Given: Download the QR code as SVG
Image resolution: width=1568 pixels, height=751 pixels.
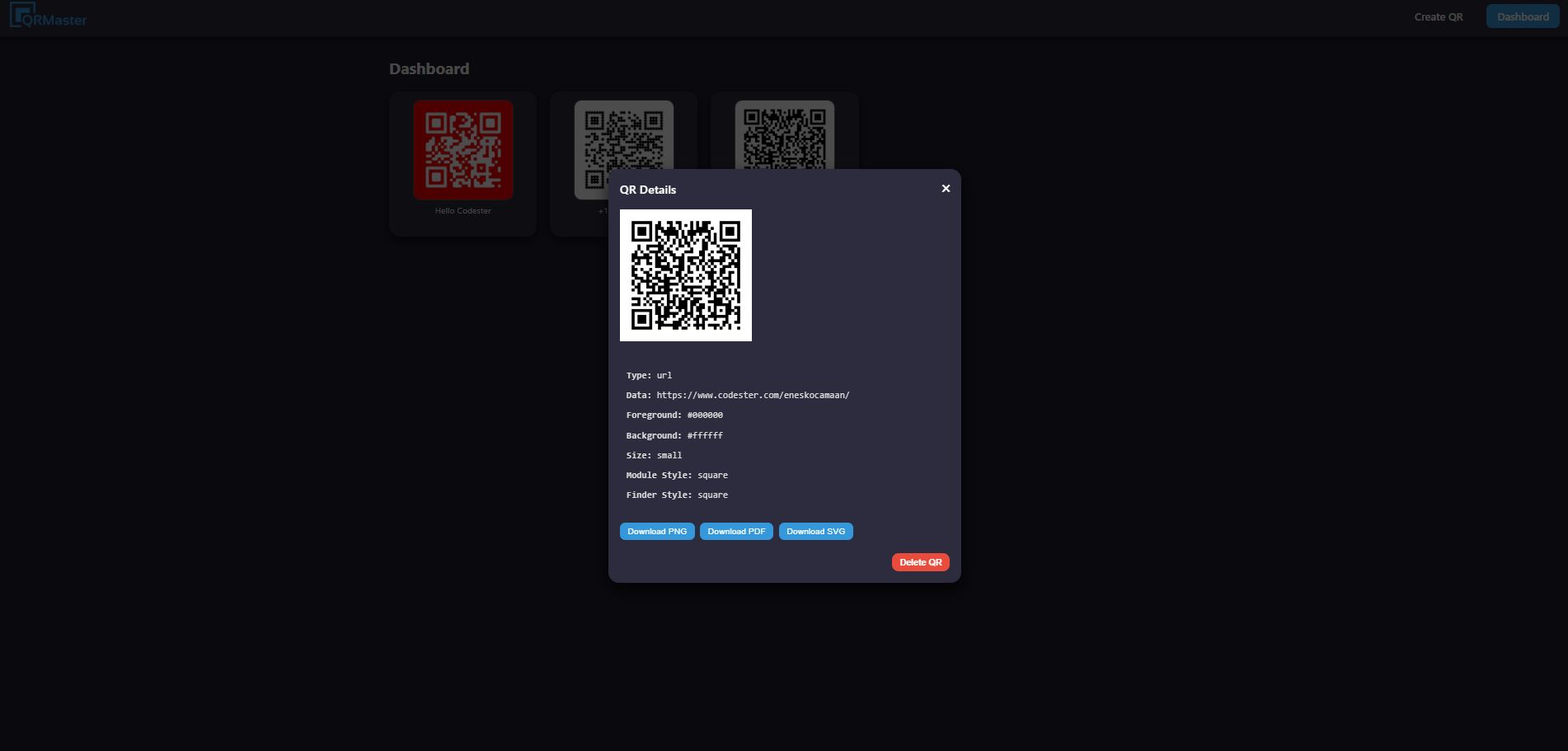Looking at the screenshot, I should click(815, 532).
